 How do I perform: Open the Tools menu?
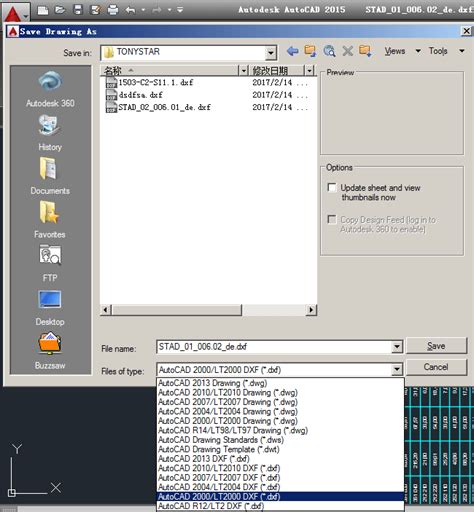(x=438, y=51)
